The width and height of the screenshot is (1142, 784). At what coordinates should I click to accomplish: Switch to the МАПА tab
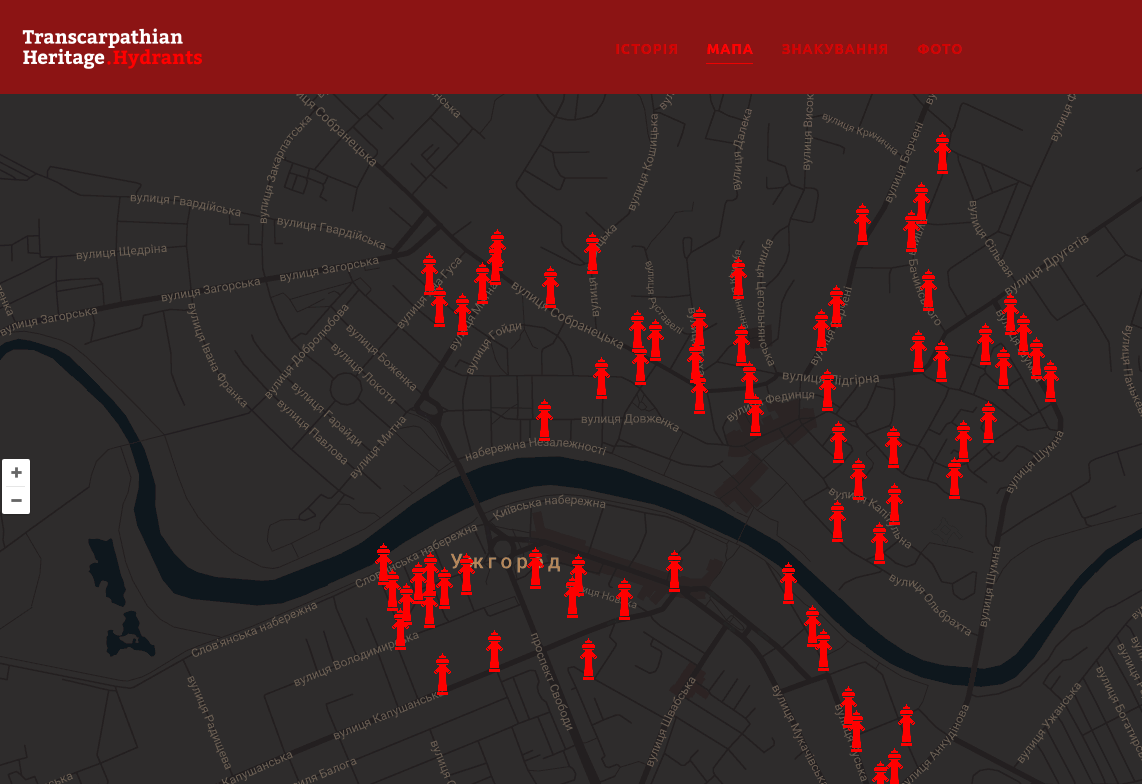pos(729,49)
